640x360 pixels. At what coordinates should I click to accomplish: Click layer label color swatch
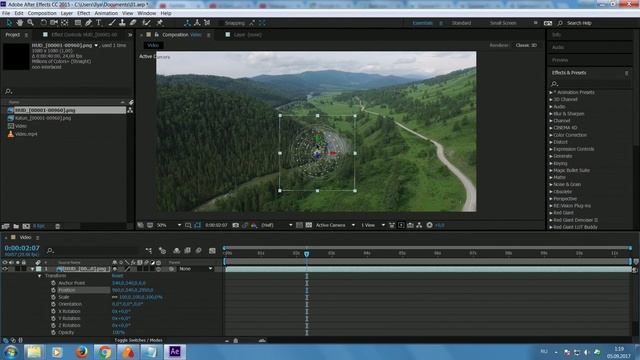click(x=39, y=269)
